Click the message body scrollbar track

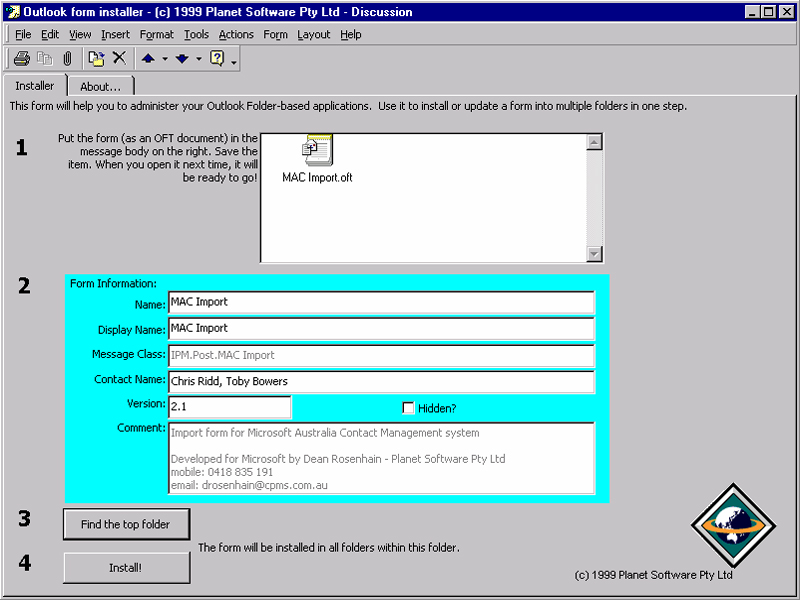click(594, 198)
